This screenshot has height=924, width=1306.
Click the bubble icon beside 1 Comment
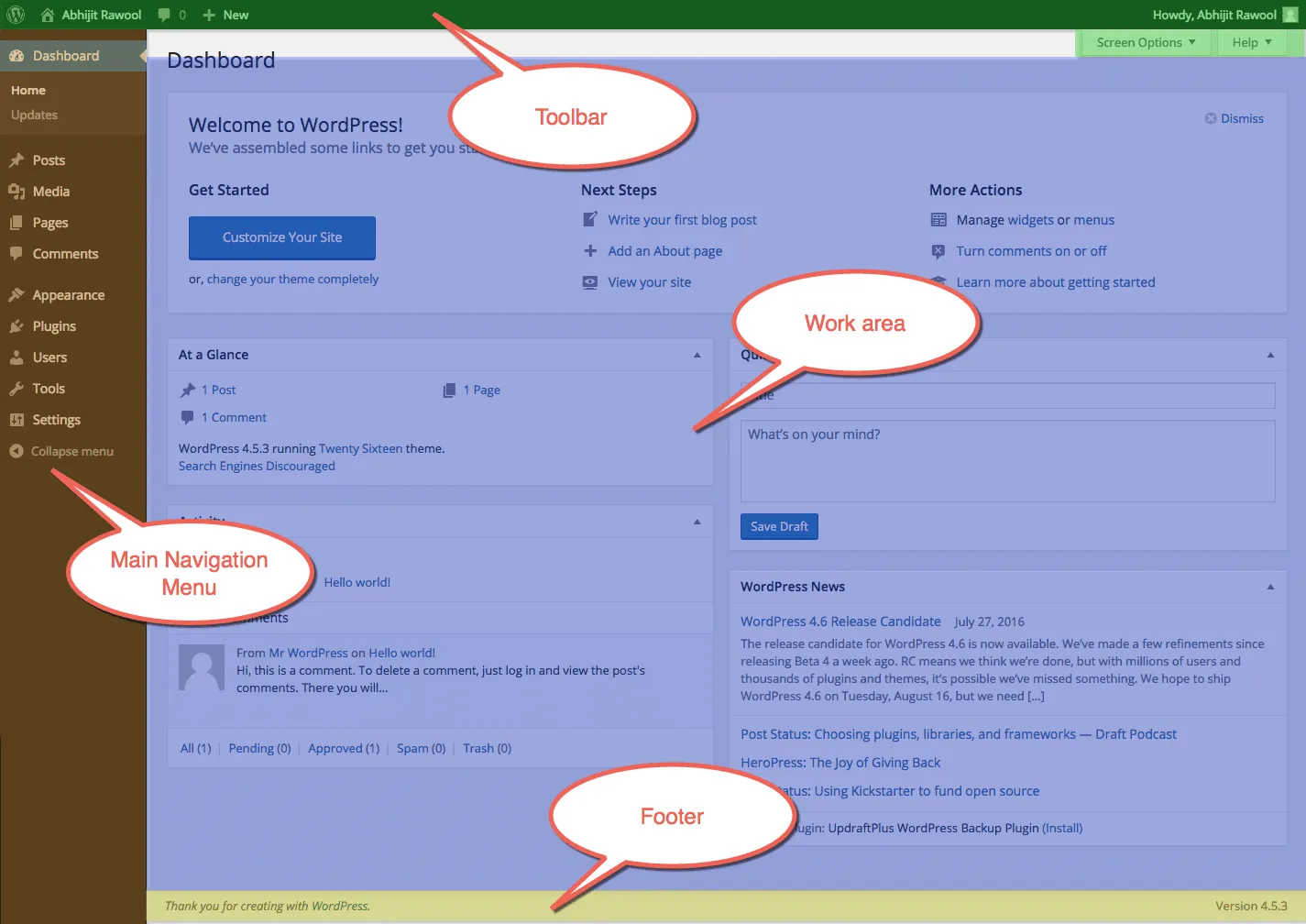click(188, 418)
